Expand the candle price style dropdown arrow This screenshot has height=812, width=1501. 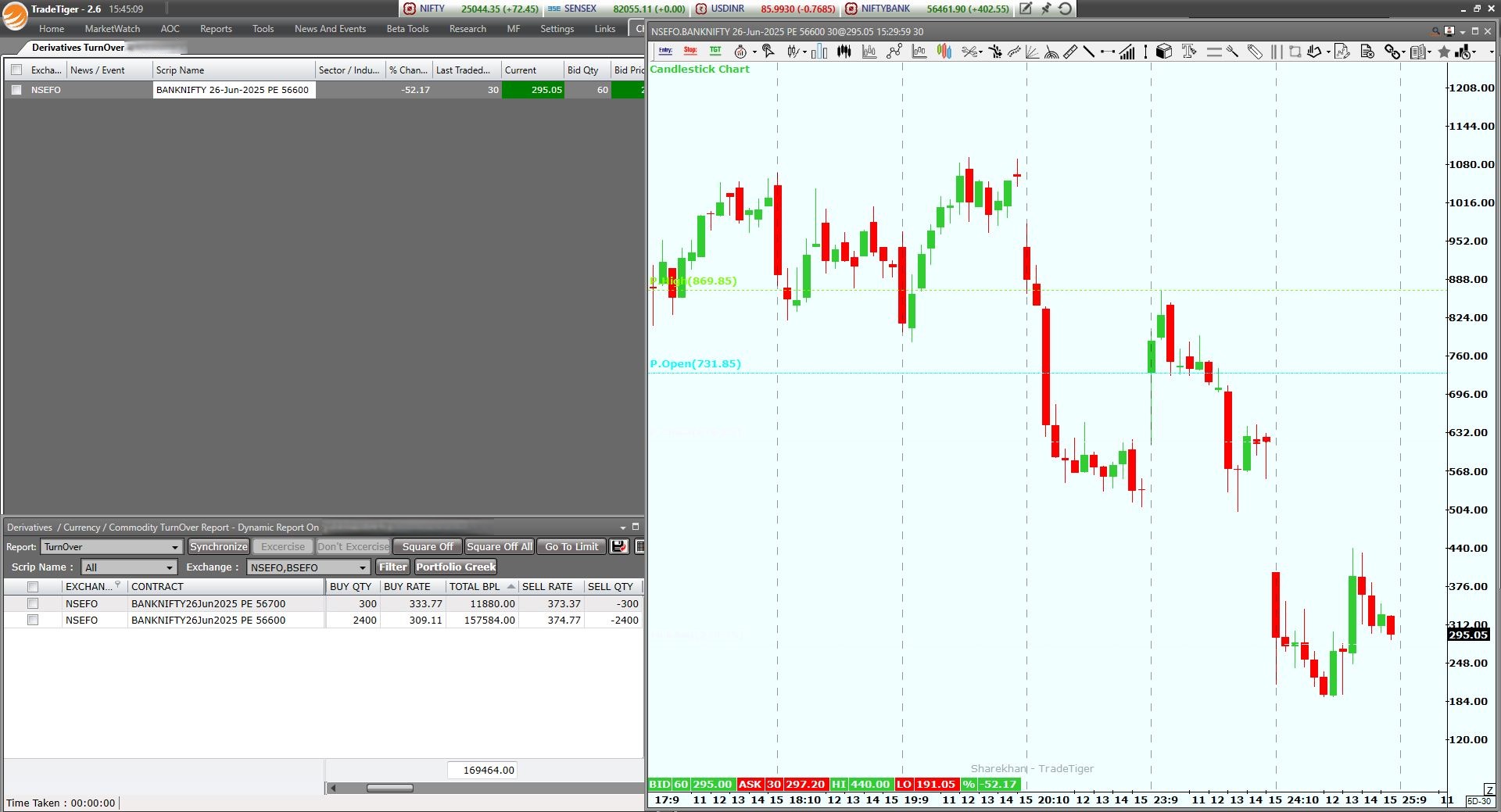(x=804, y=52)
